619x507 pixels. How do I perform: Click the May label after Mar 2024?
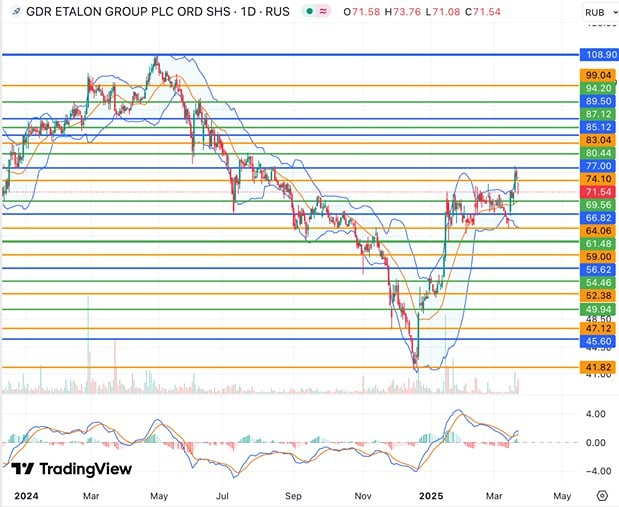tap(159, 496)
